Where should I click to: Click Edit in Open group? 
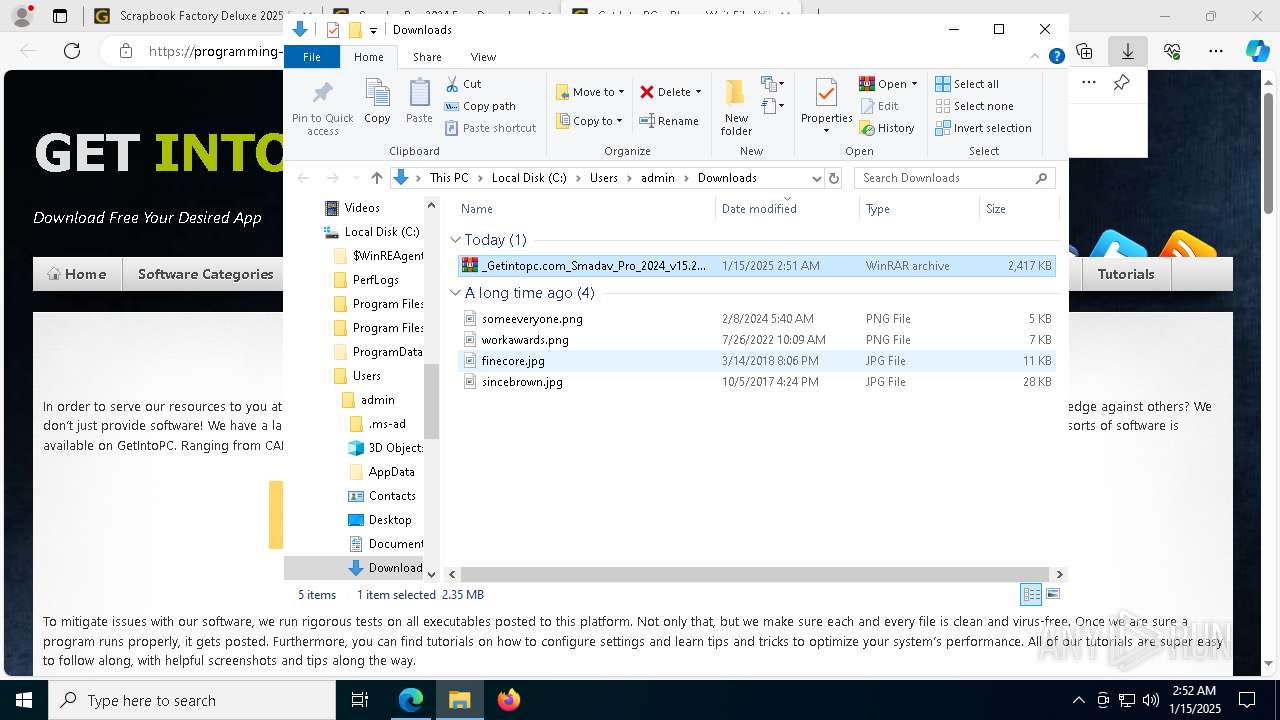879,106
